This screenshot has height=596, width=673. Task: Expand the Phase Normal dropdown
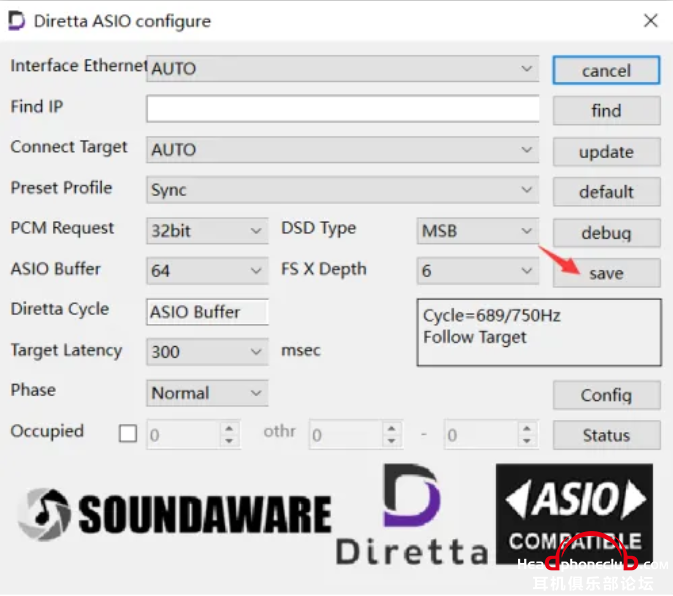207,393
